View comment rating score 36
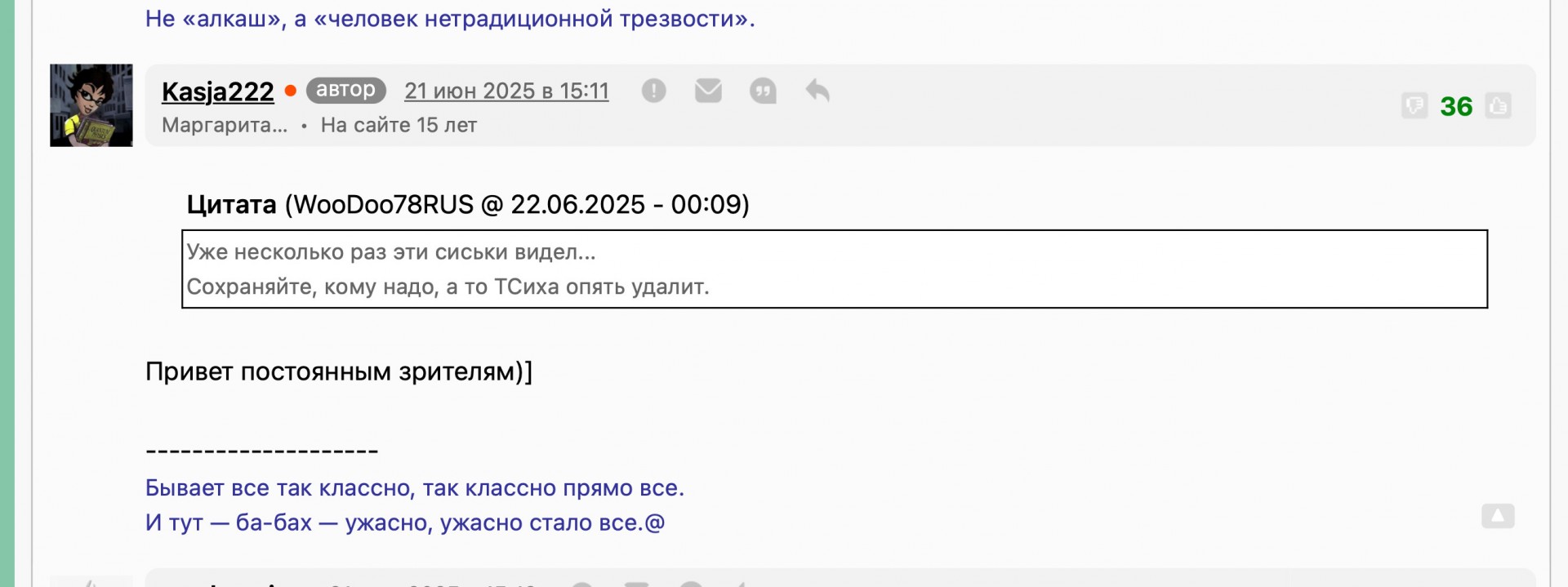The width and height of the screenshot is (1568, 587). [1456, 106]
